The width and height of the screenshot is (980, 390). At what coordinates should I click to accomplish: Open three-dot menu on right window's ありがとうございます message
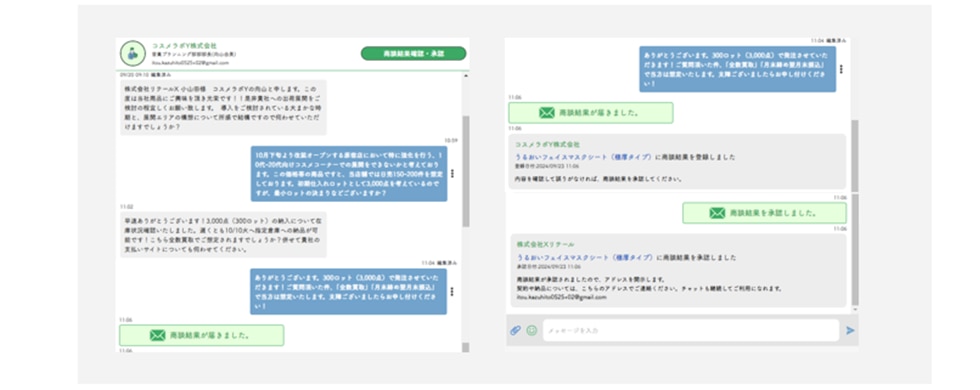pos(841,69)
